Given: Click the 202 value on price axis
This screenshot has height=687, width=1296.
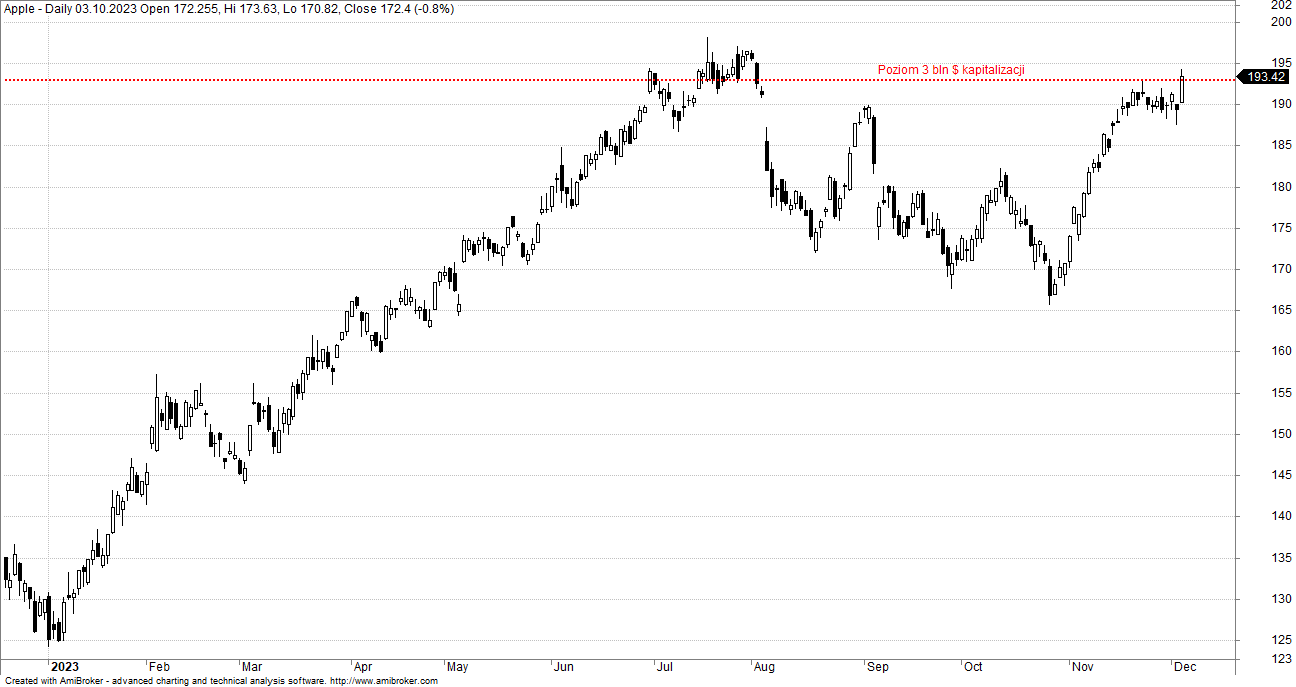Looking at the screenshot, I should click(1280, 5).
